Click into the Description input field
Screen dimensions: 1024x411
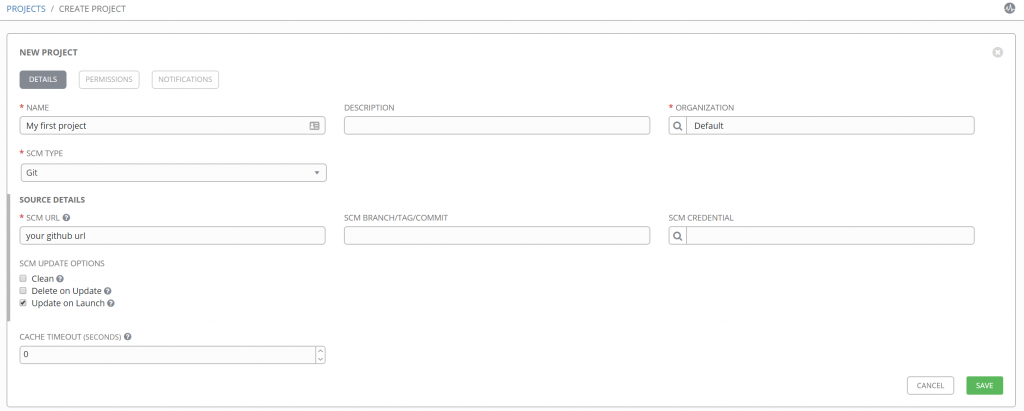(x=497, y=126)
